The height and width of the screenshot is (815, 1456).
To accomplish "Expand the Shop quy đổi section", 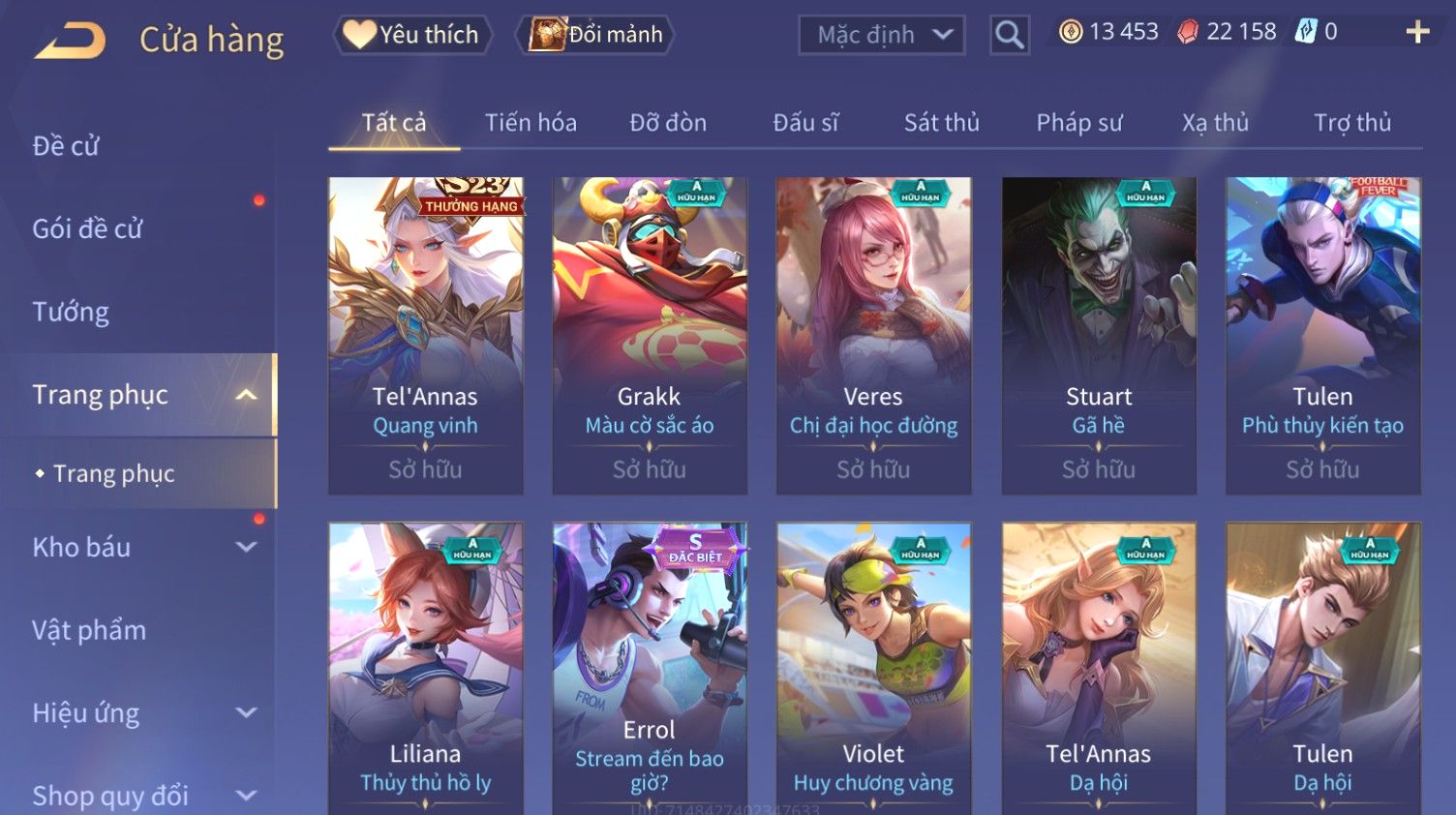I will pos(246,796).
